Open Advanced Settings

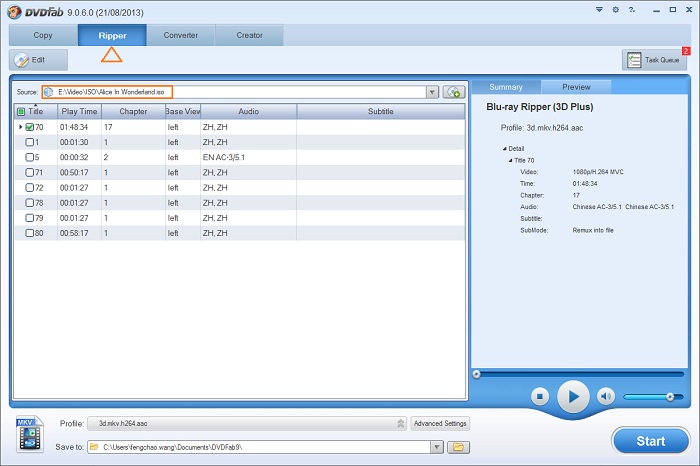tap(440, 423)
